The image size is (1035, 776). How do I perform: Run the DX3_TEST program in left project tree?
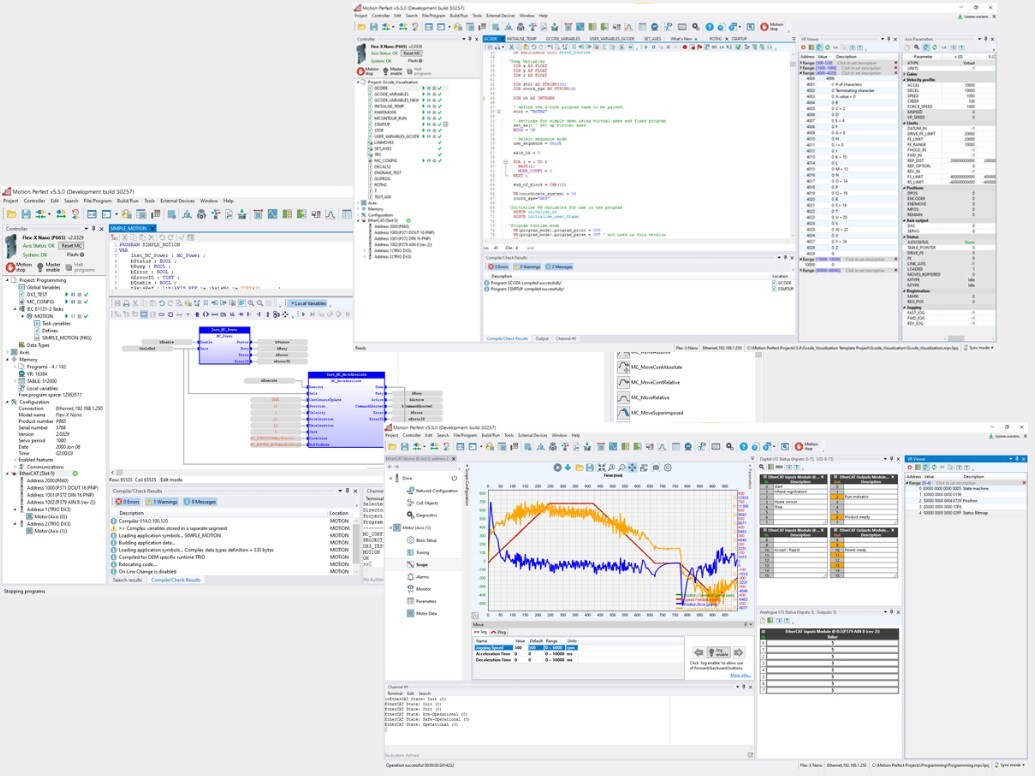(66, 294)
